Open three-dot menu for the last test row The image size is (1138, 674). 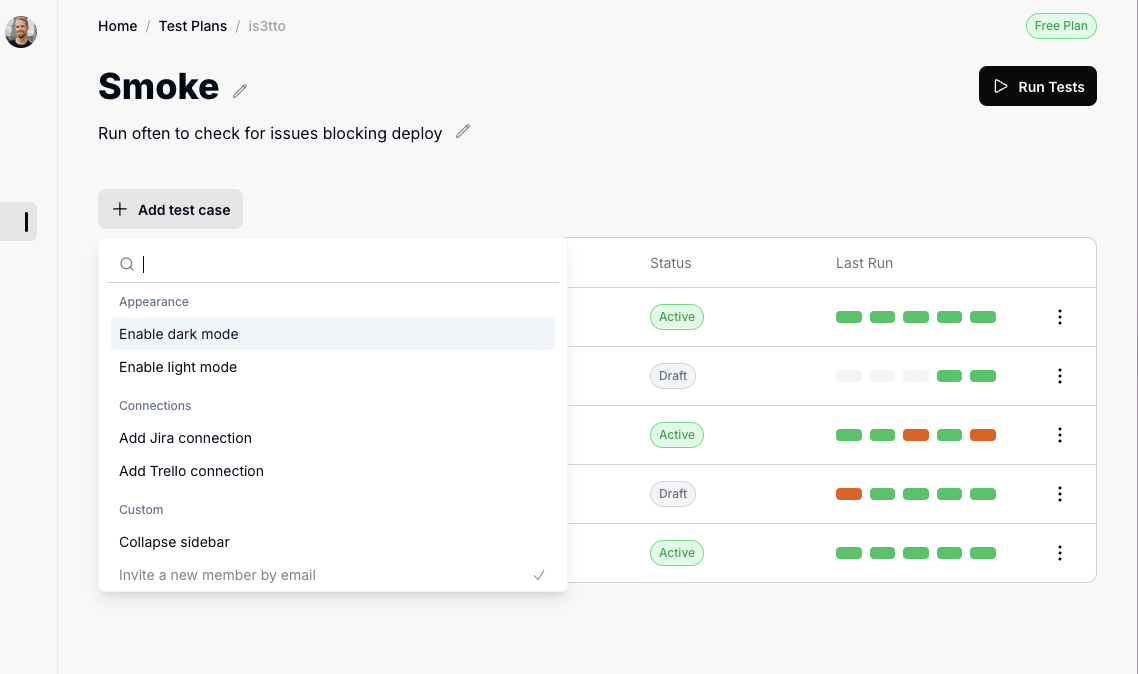(x=1059, y=553)
